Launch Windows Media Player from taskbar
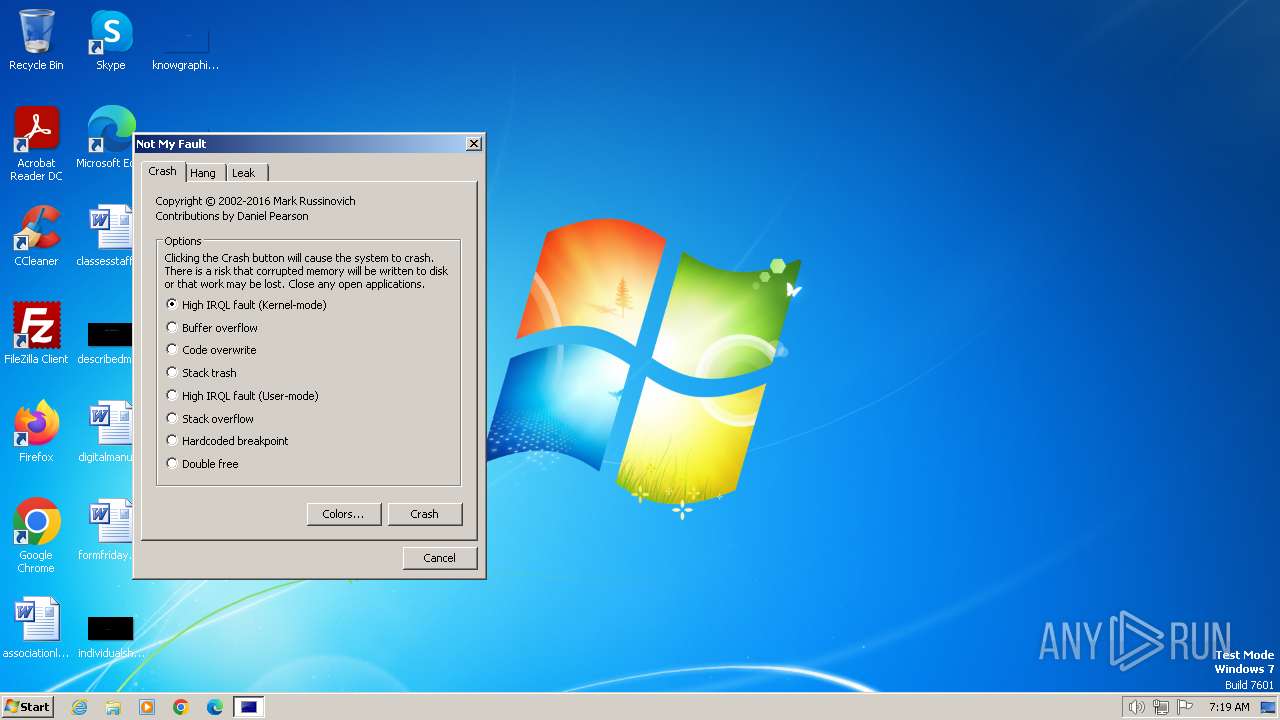This screenshot has width=1280, height=720. pyautogui.click(x=147, y=707)
